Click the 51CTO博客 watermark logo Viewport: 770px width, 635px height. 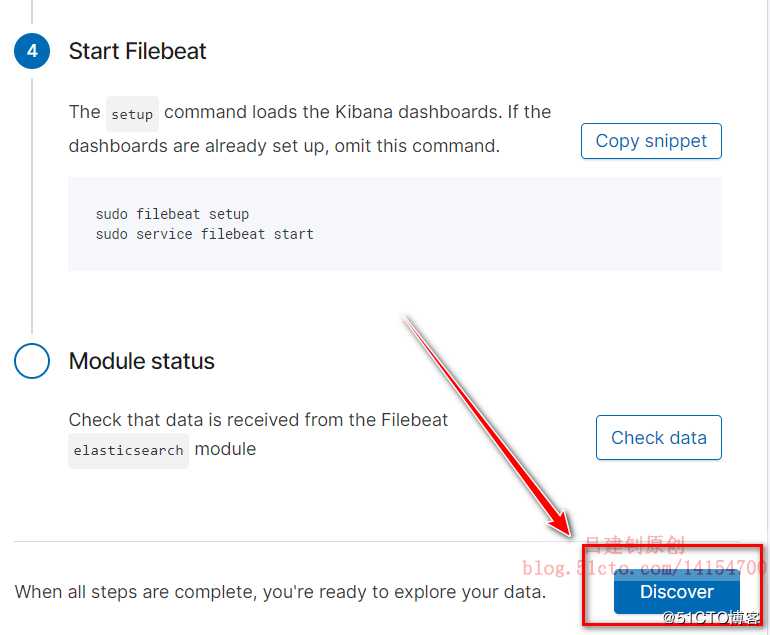point(711,619)
